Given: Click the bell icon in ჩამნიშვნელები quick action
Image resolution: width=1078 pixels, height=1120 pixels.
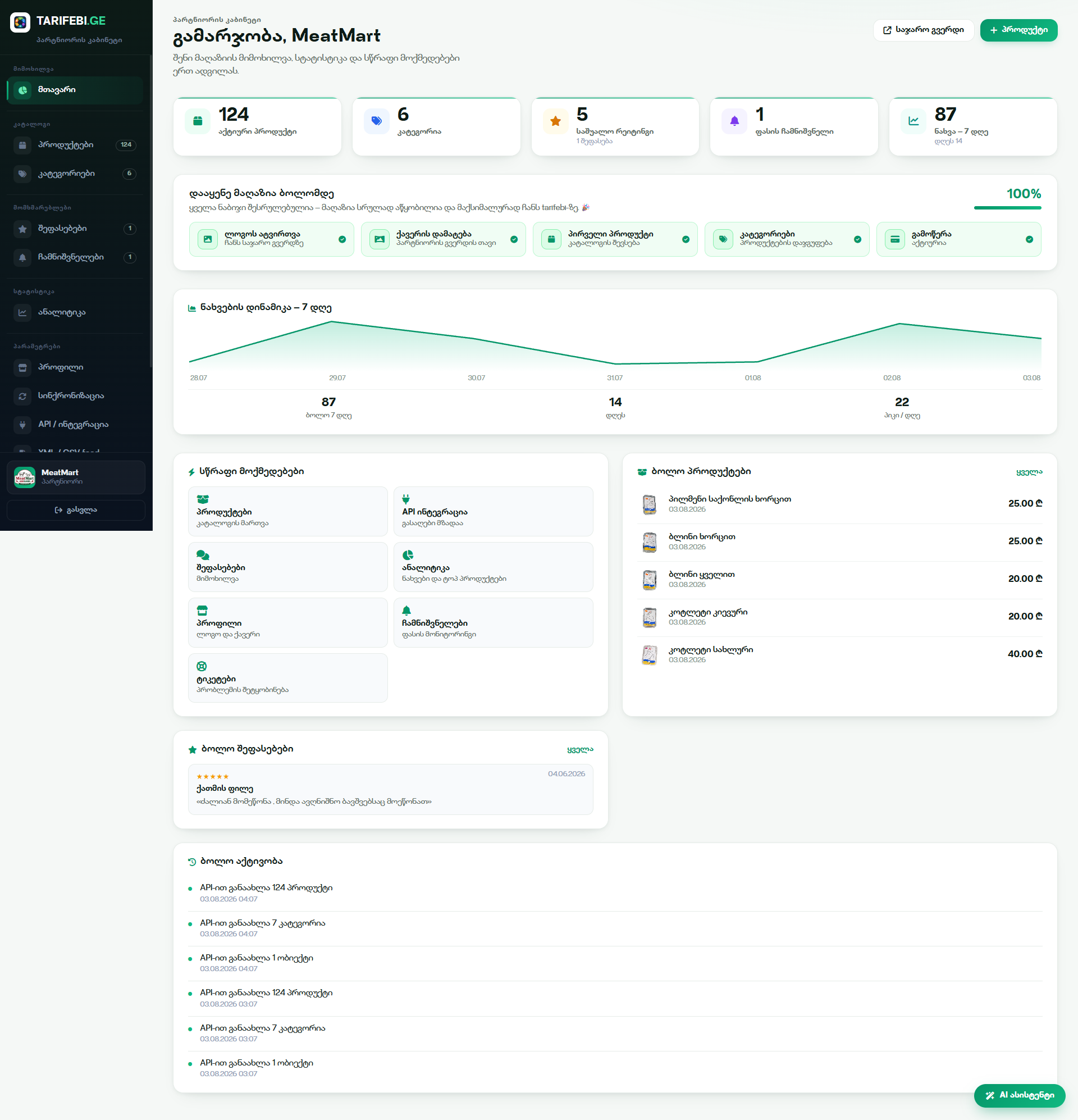Looking at the screenshot, I should click(x=406, y=611).
